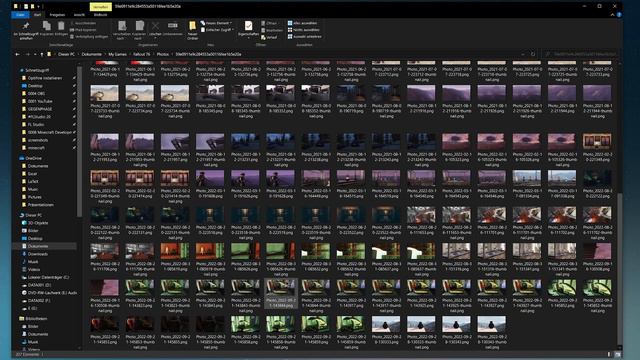Click Fallout 76 in address breadcrumb
This screenshot has width=640, height=360.
pos(142,54)
